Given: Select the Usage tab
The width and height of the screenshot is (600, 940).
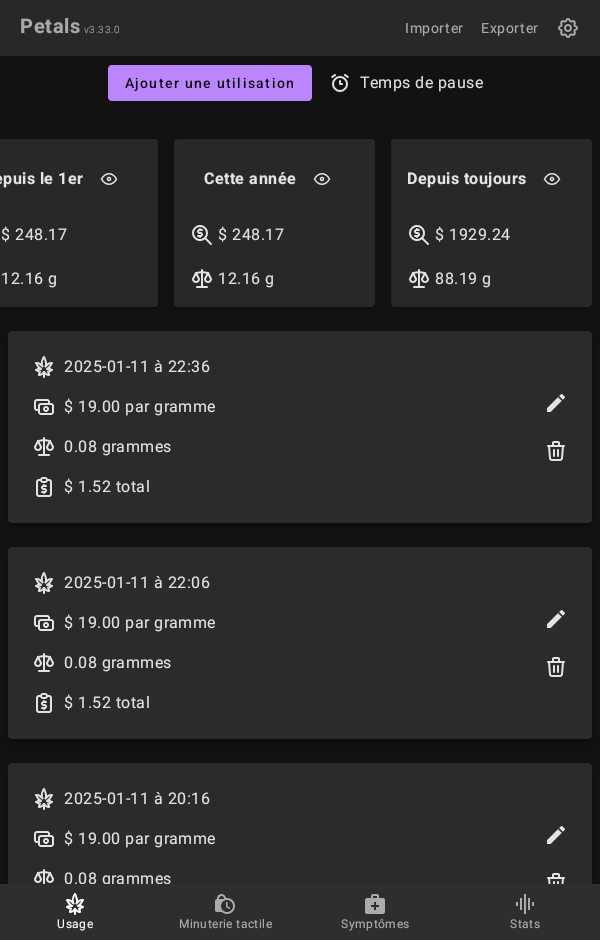Looking at the screenshot, I should (x=75, y=911).
